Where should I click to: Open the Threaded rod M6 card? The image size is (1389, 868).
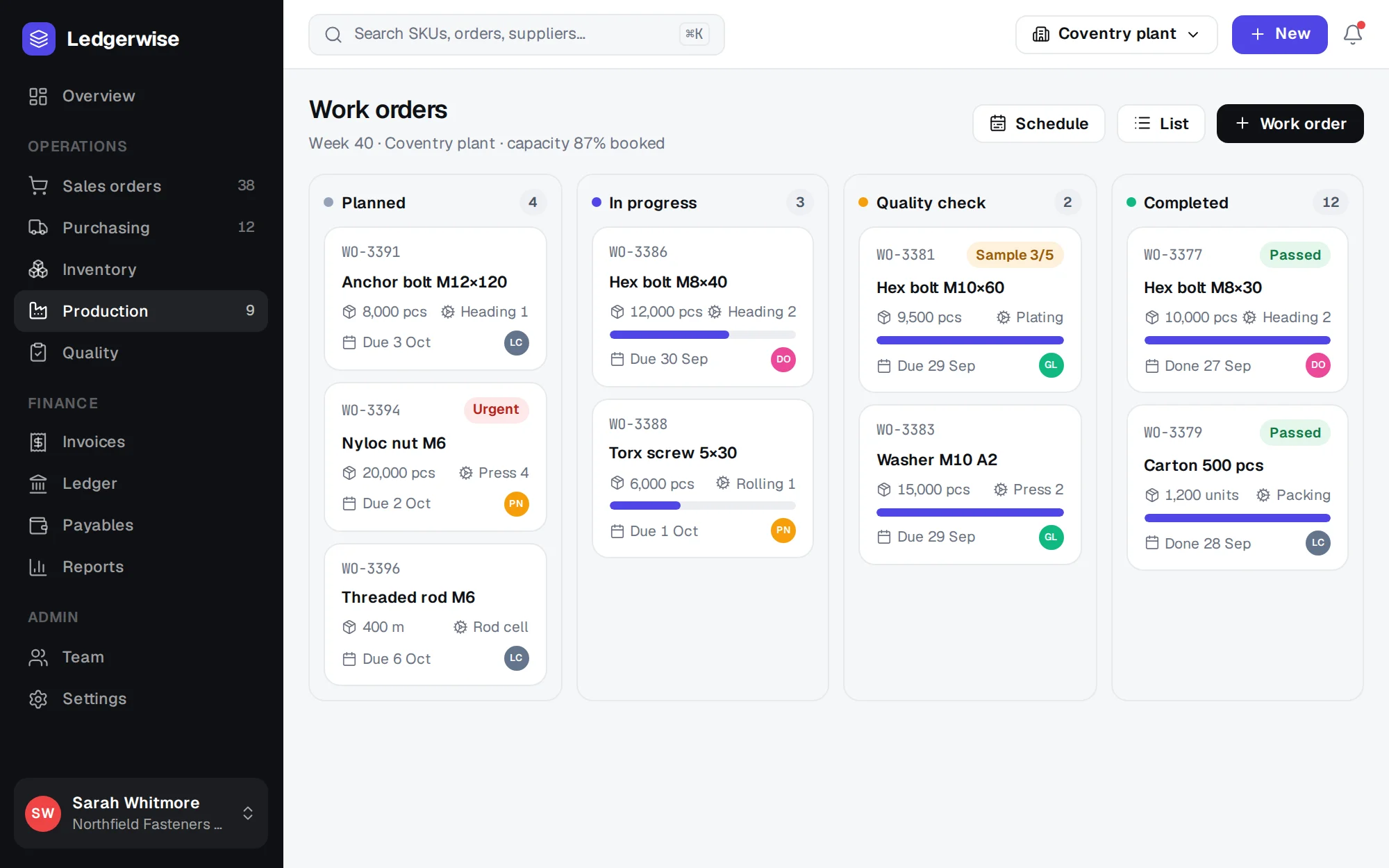435,615
